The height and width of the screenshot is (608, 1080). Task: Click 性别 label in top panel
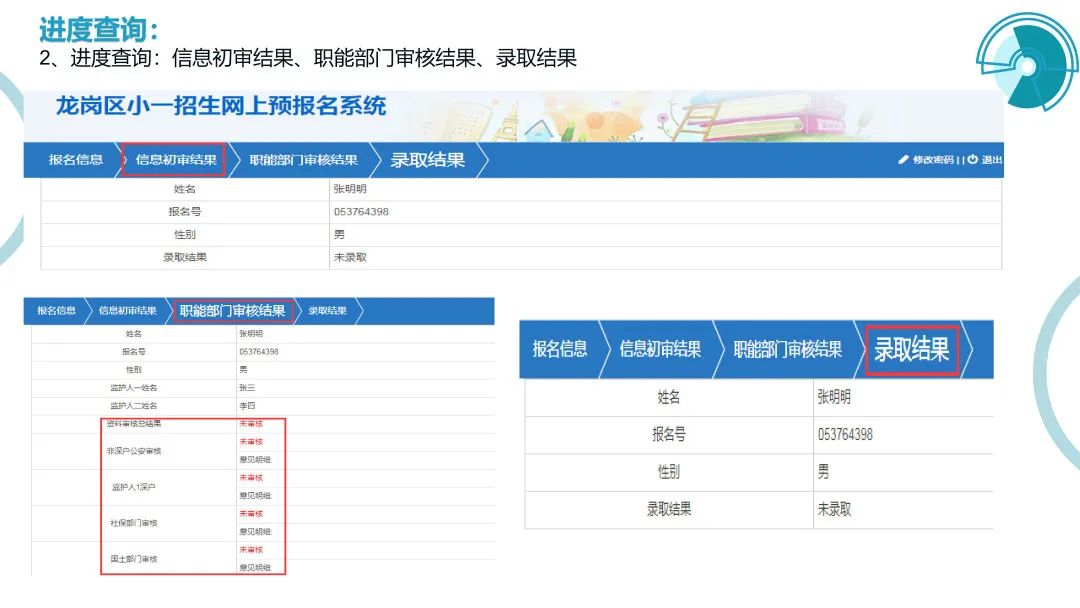coord(185,234)
